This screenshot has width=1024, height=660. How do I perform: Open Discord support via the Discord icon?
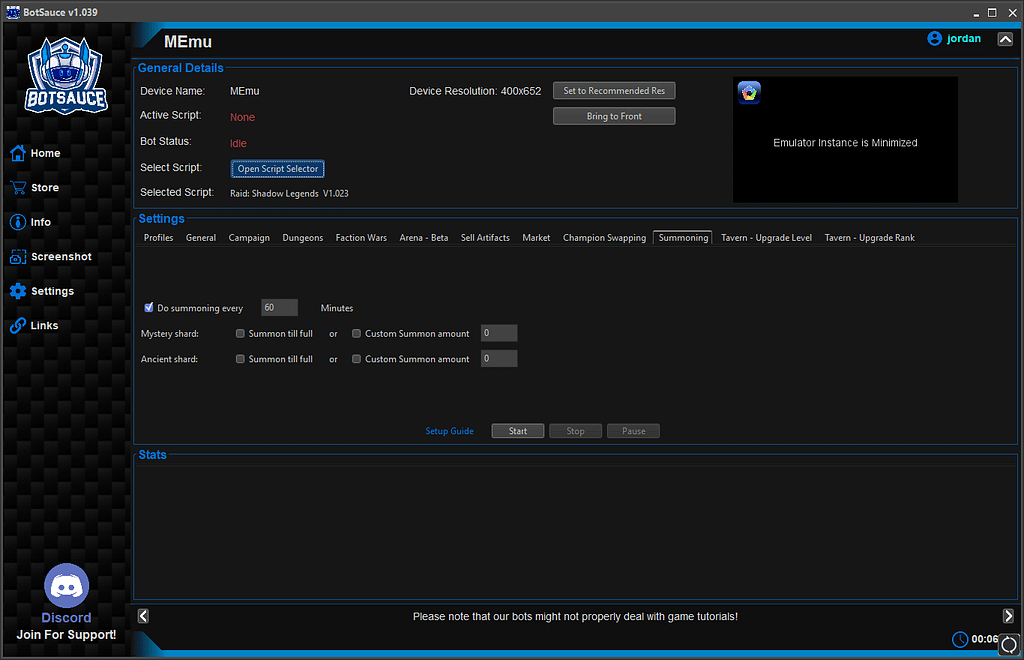click(x=66, y=584)
